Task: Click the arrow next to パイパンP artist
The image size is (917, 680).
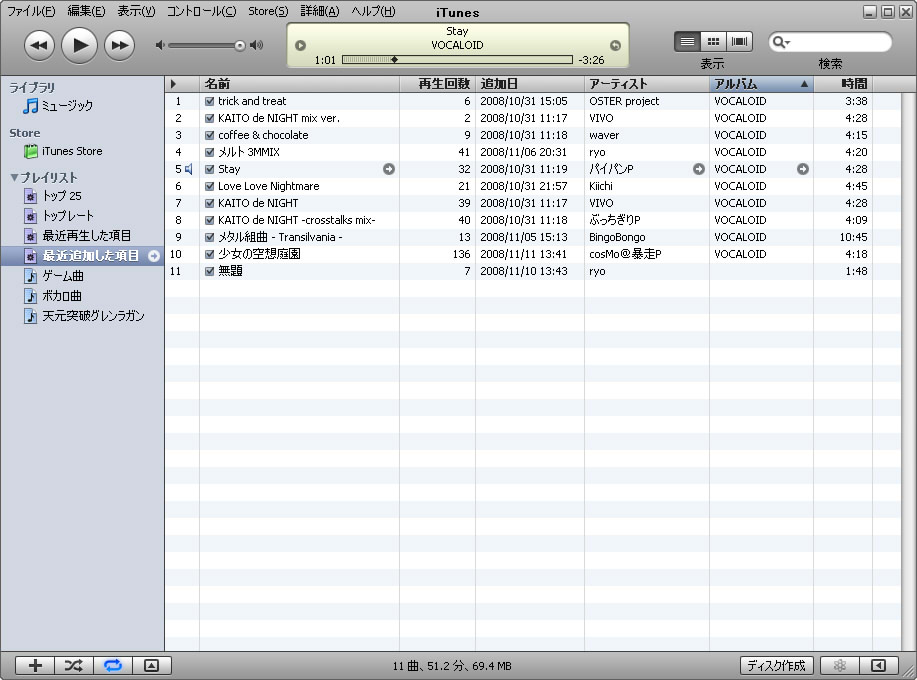Action: (699, 169)
